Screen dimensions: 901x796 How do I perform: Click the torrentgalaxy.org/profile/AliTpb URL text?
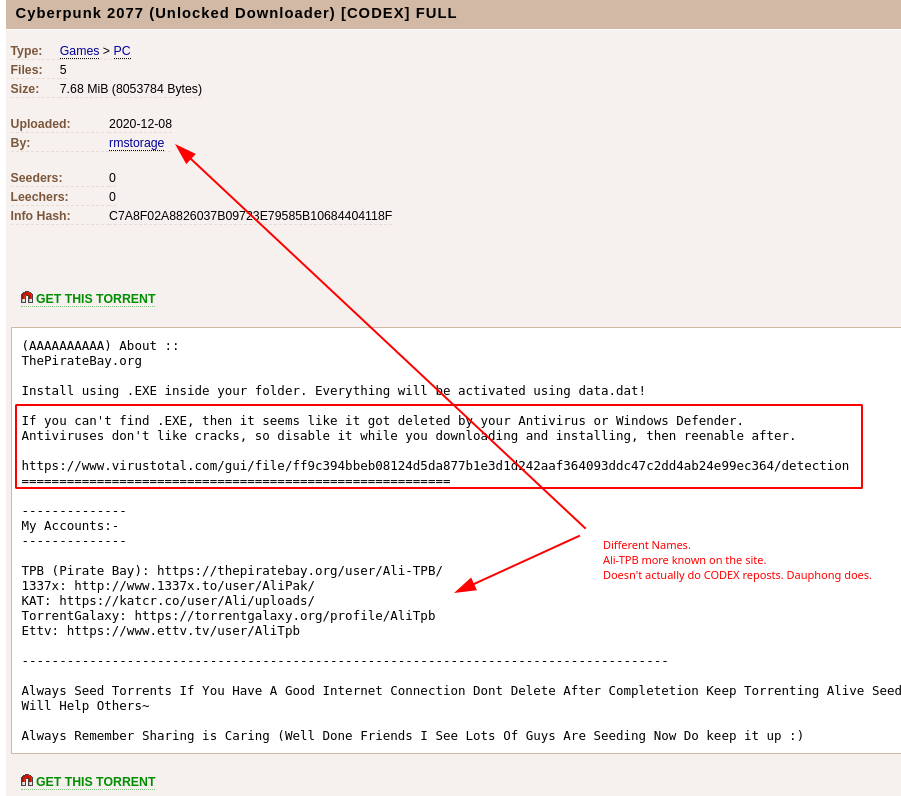pyautogui.click(x=285, y=616)
